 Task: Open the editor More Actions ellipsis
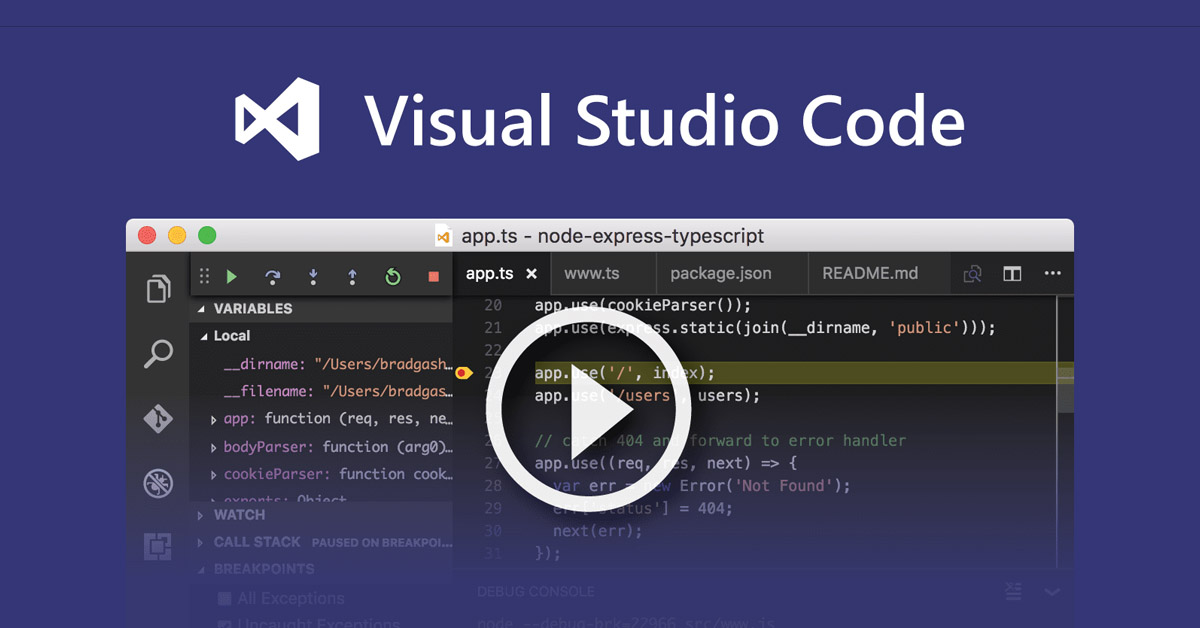coord(1052,274)
